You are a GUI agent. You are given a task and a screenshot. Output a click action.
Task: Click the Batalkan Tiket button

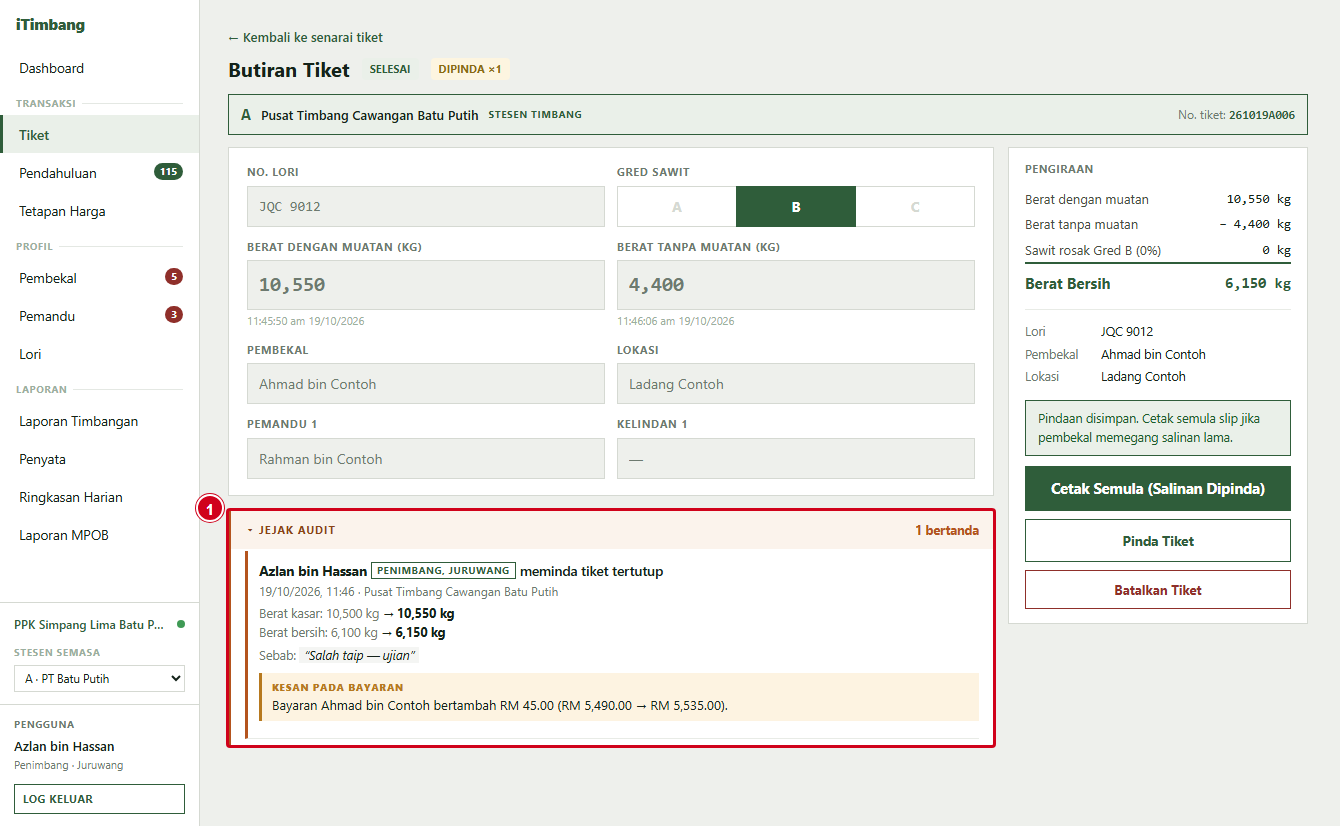coord(1158,590)
